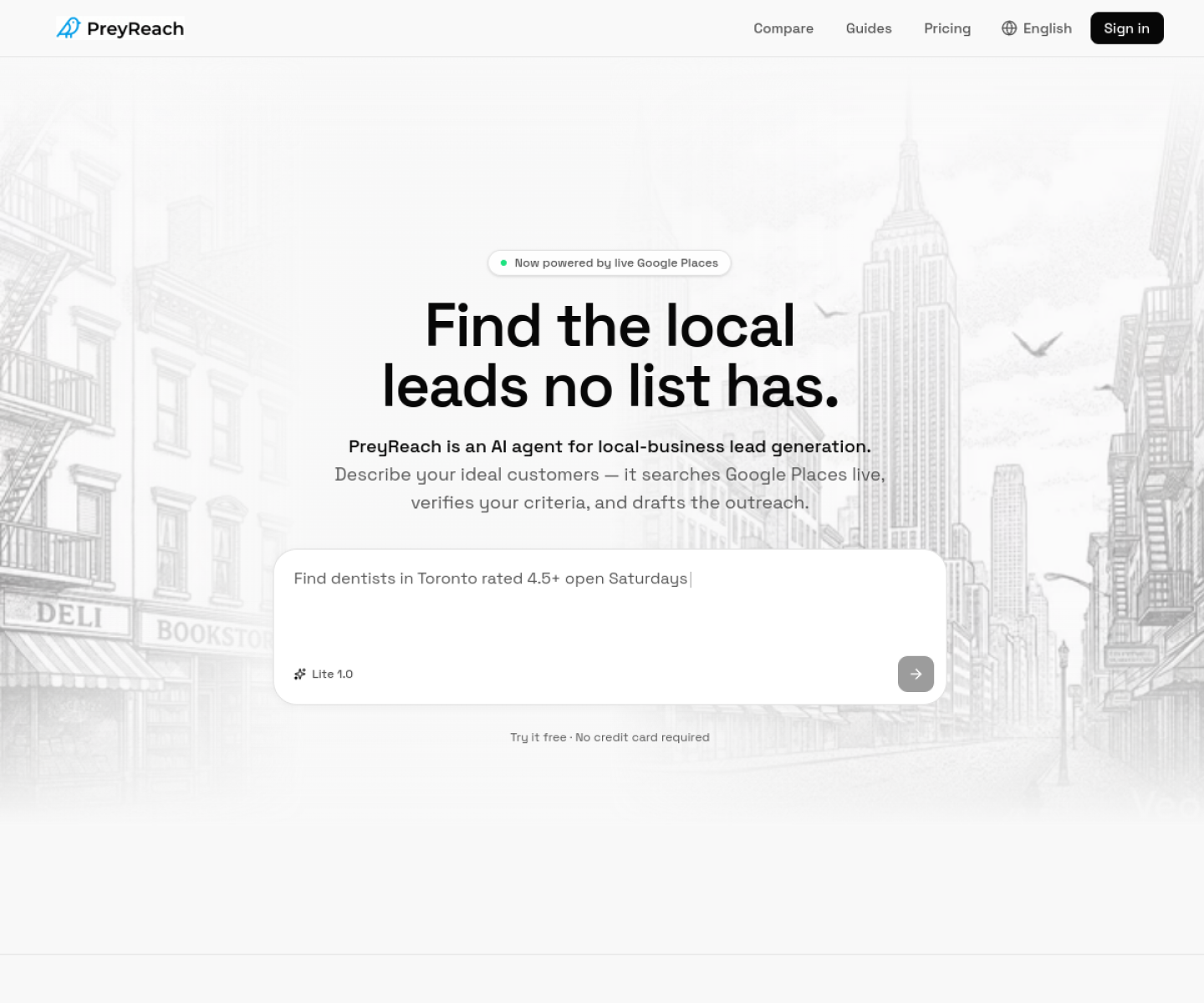Open the Compare menu item

click(x=783, y=28)
